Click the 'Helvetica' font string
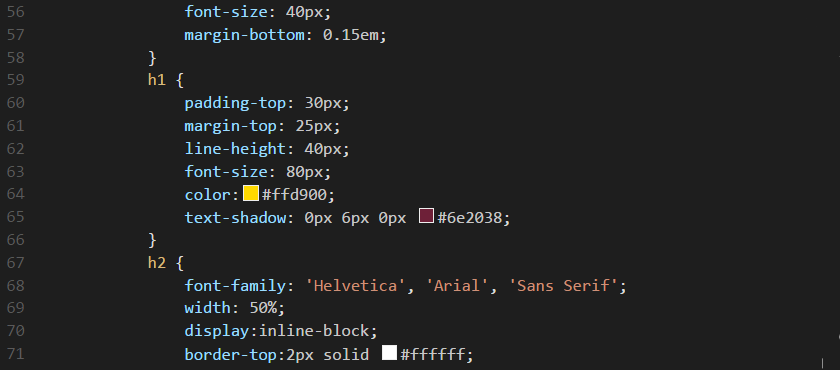This screenshot has height=370, width=840. (355, 285)
